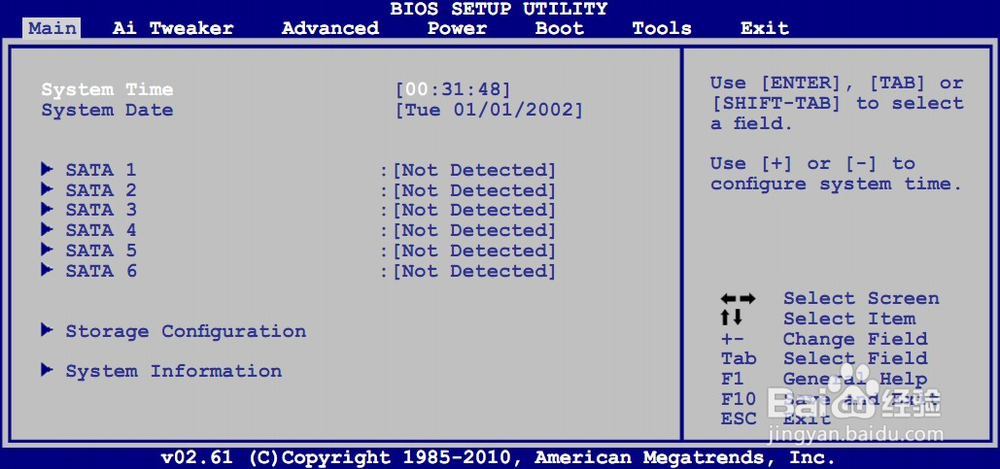Click the F10 key legend
Screen dimensions: 1000x469
(739, 399)
